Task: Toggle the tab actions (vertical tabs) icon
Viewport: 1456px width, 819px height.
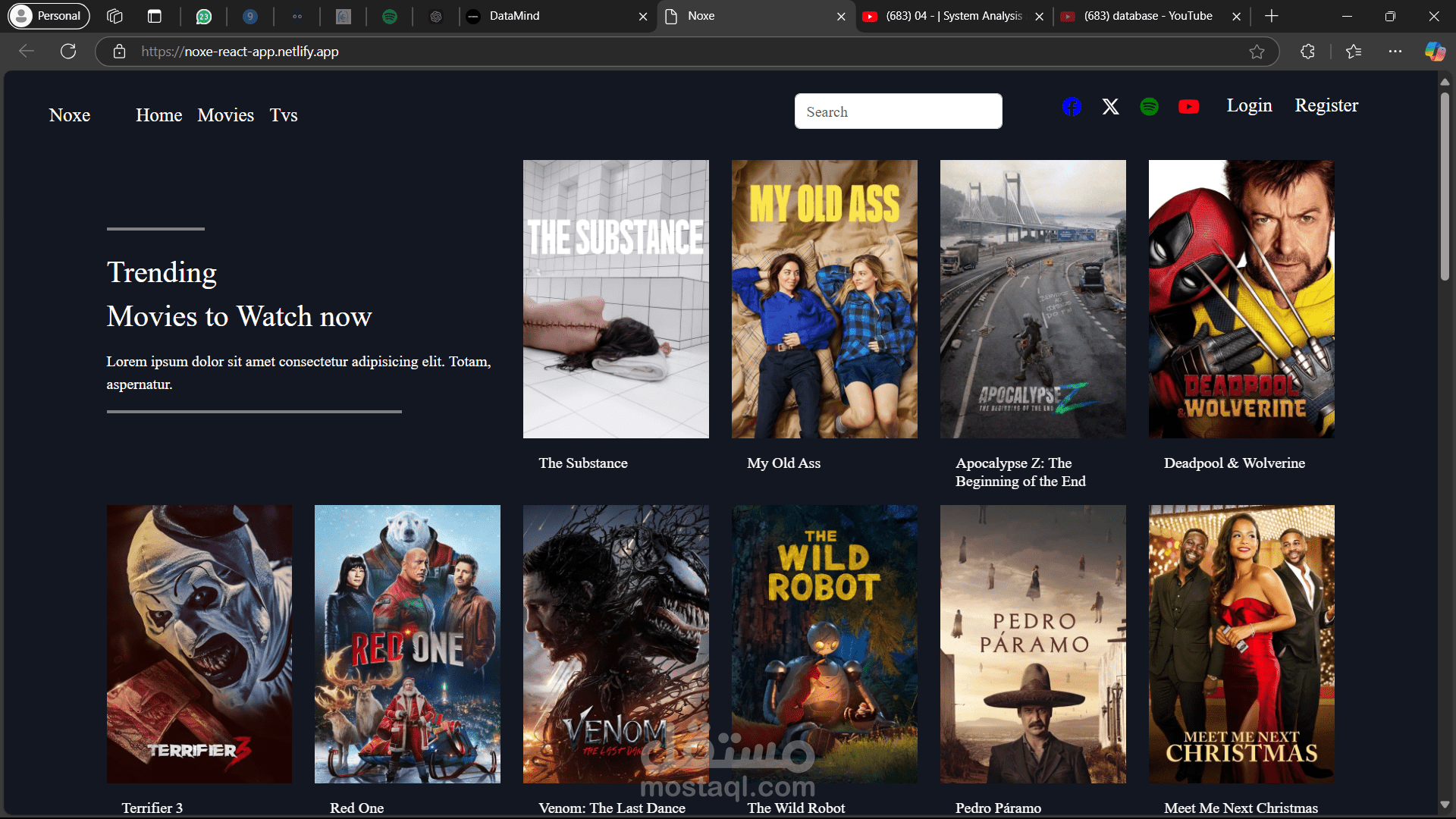Action: click(x=155, y=16)
